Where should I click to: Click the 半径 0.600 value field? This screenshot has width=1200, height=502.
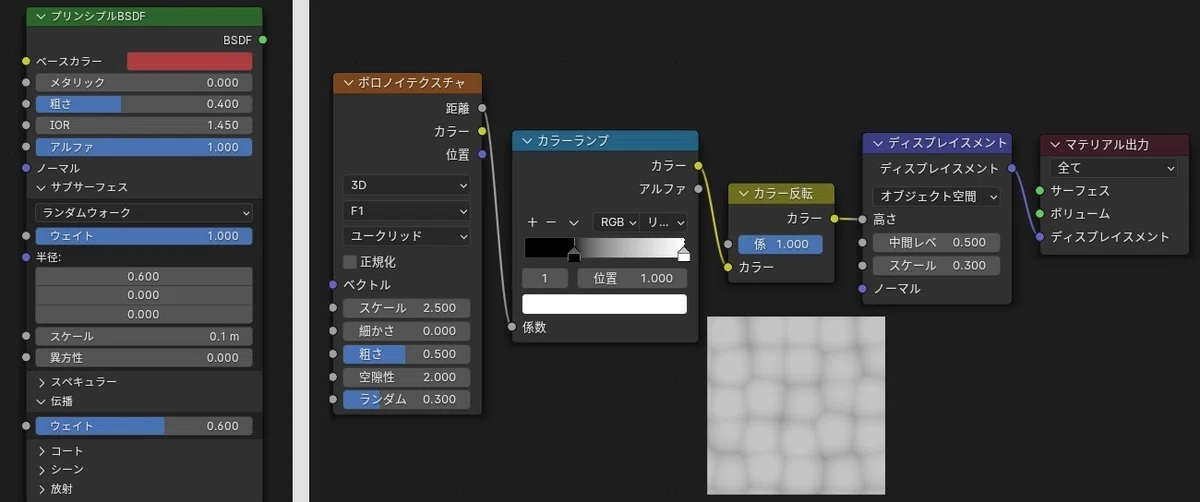tap(144, 276)
